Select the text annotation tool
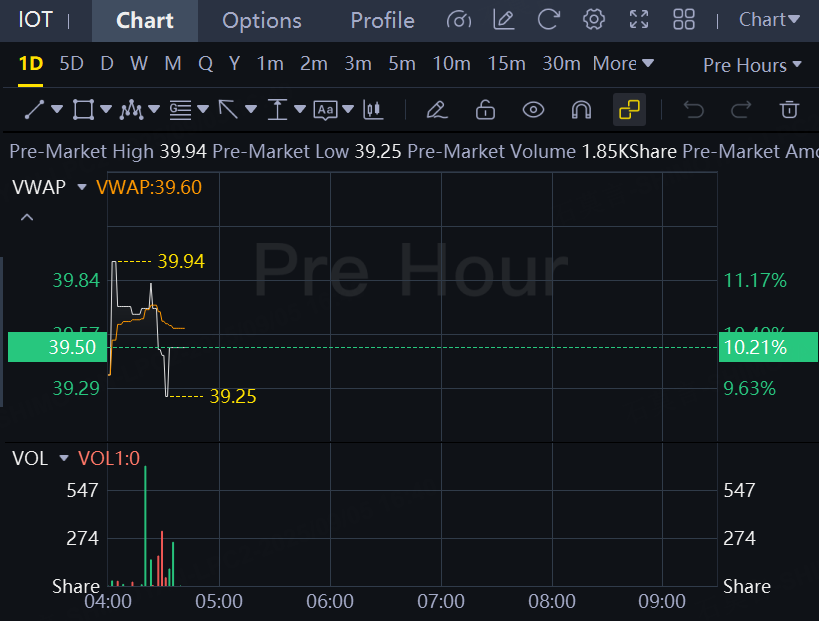Viewport: 819px width, 621px height. point(325,110)
